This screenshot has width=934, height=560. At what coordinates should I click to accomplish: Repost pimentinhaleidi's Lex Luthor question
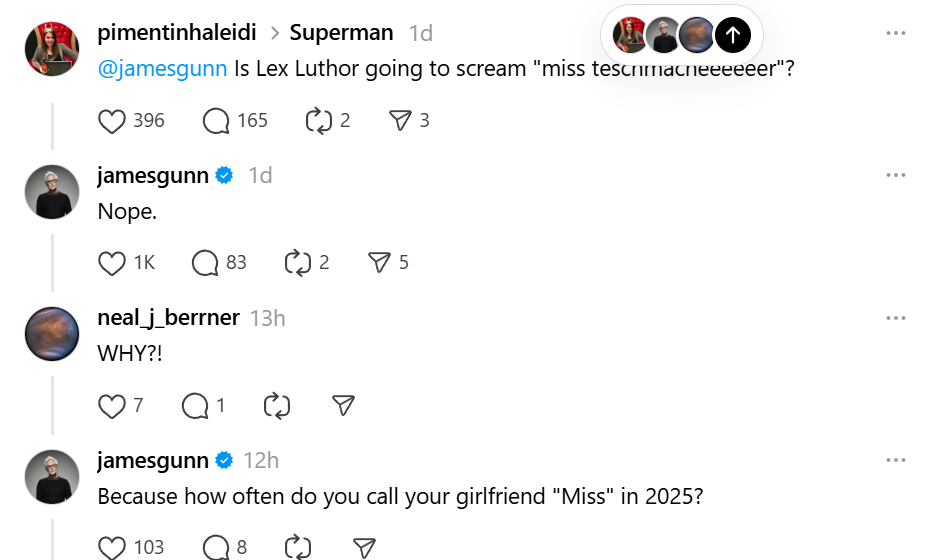(x=318, y=121)
